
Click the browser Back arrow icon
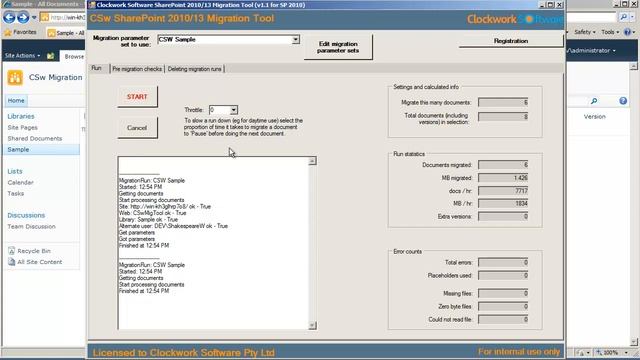pos(9,18)
